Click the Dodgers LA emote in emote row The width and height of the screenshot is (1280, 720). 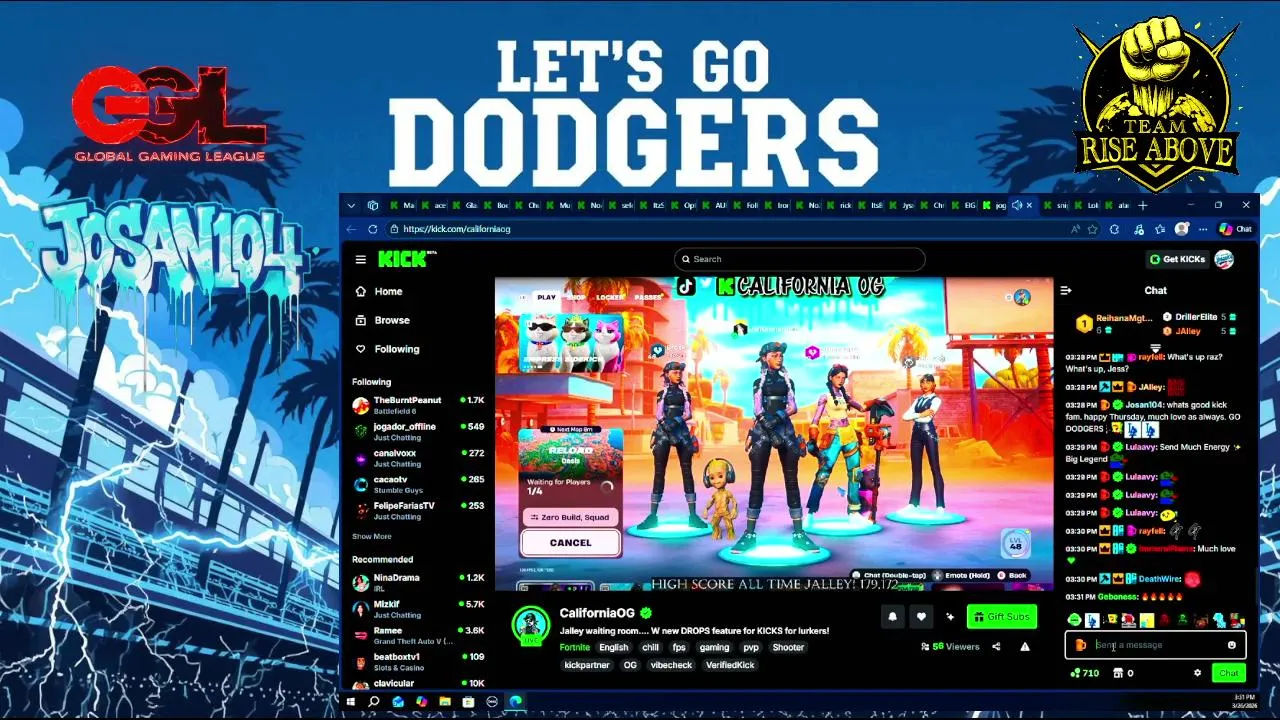pyautogui.click(x=1092, y=620)
